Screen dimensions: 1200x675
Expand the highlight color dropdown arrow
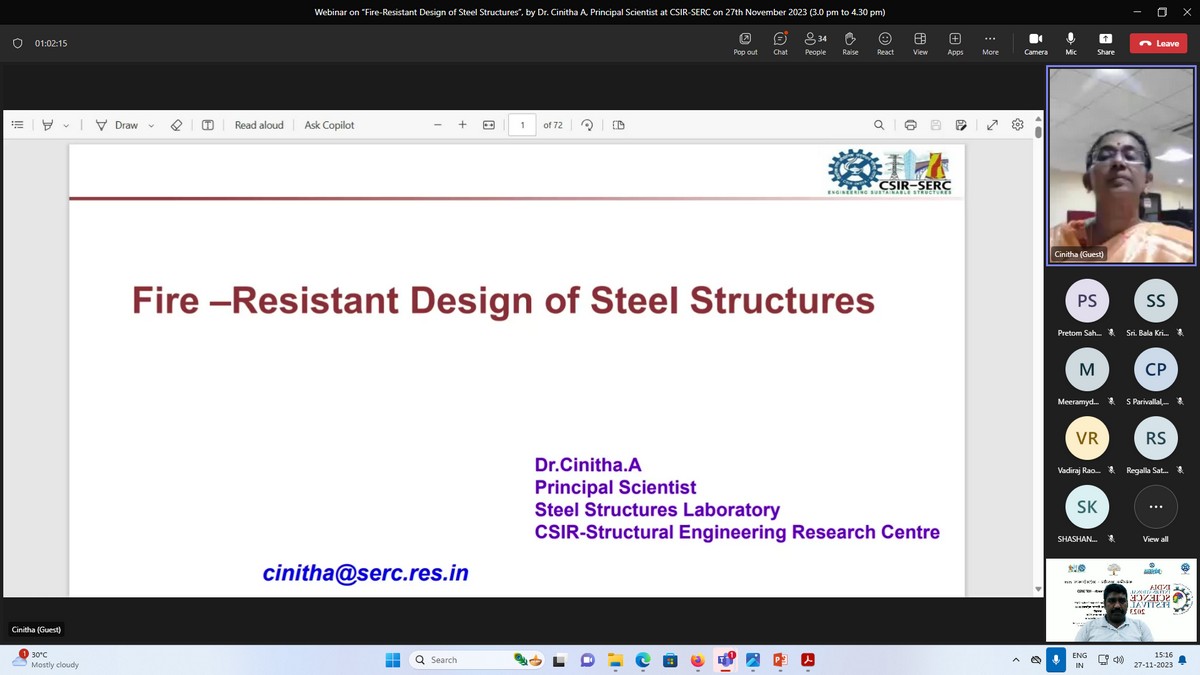(x=66, y=125)
